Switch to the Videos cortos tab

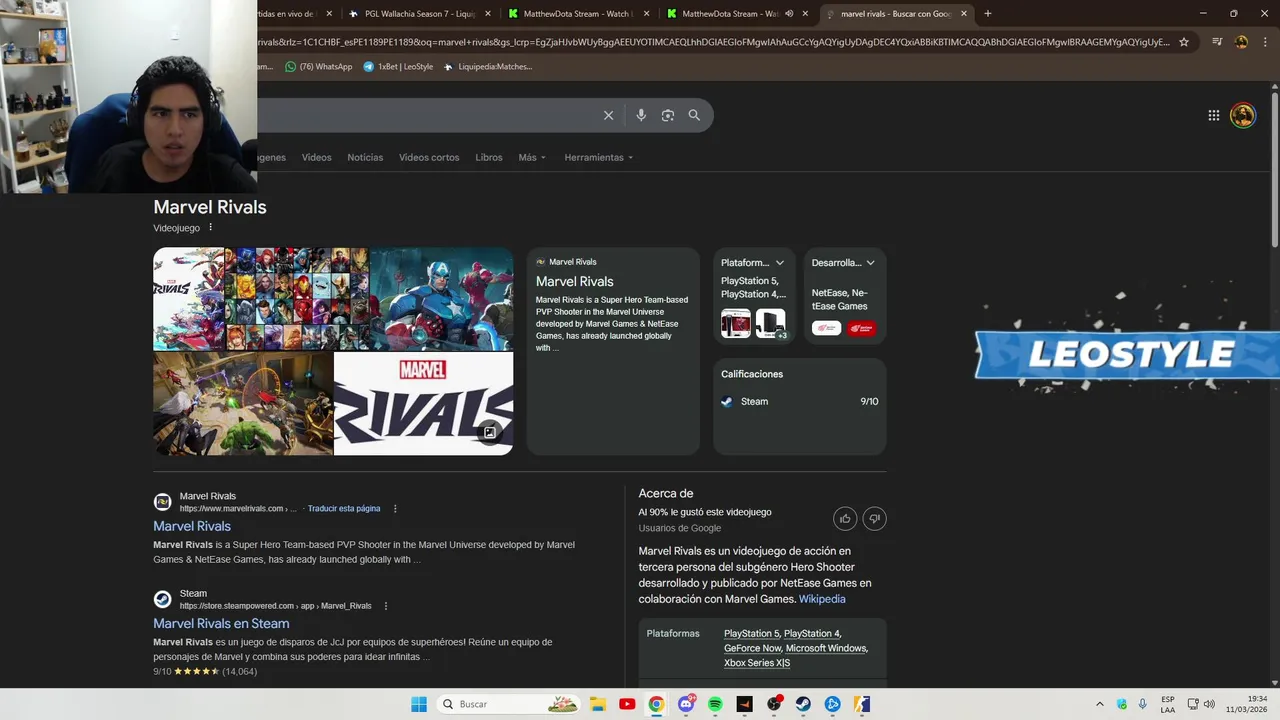click(x=429, y=157)
